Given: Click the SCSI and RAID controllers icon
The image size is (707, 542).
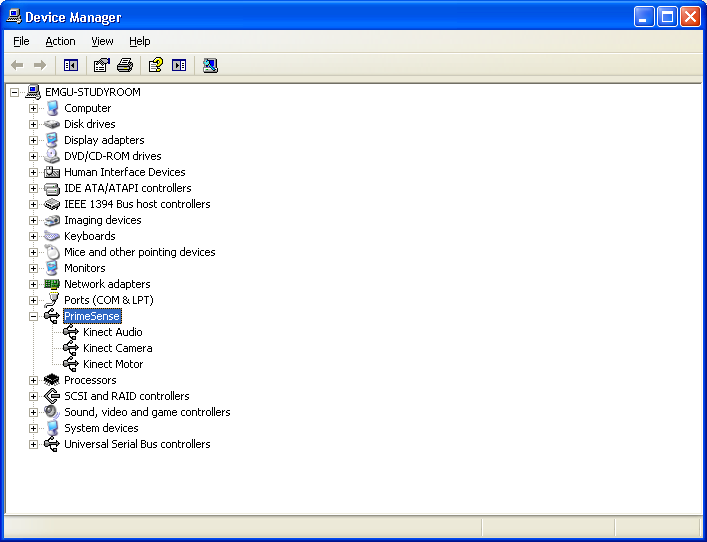Looking at the screenshot, I should click(x=52, y=396).
